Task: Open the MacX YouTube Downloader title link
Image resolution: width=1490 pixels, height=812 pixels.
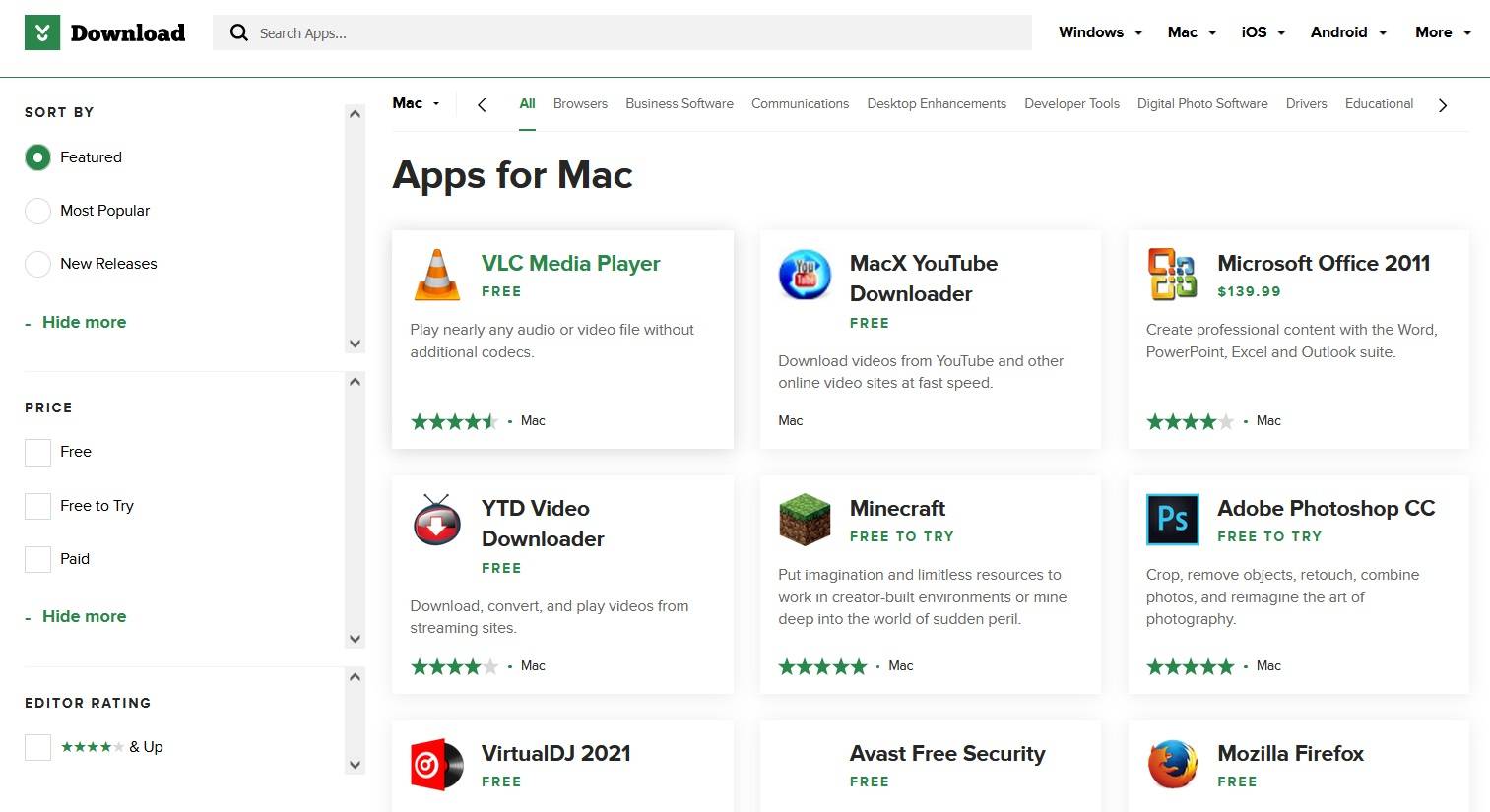Action: pyautogui.click(x=924, y=279)
